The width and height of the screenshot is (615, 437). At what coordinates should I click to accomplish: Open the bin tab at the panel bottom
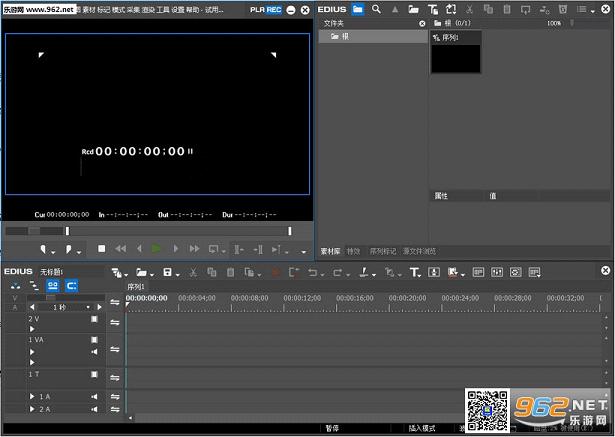click(331, 251)
